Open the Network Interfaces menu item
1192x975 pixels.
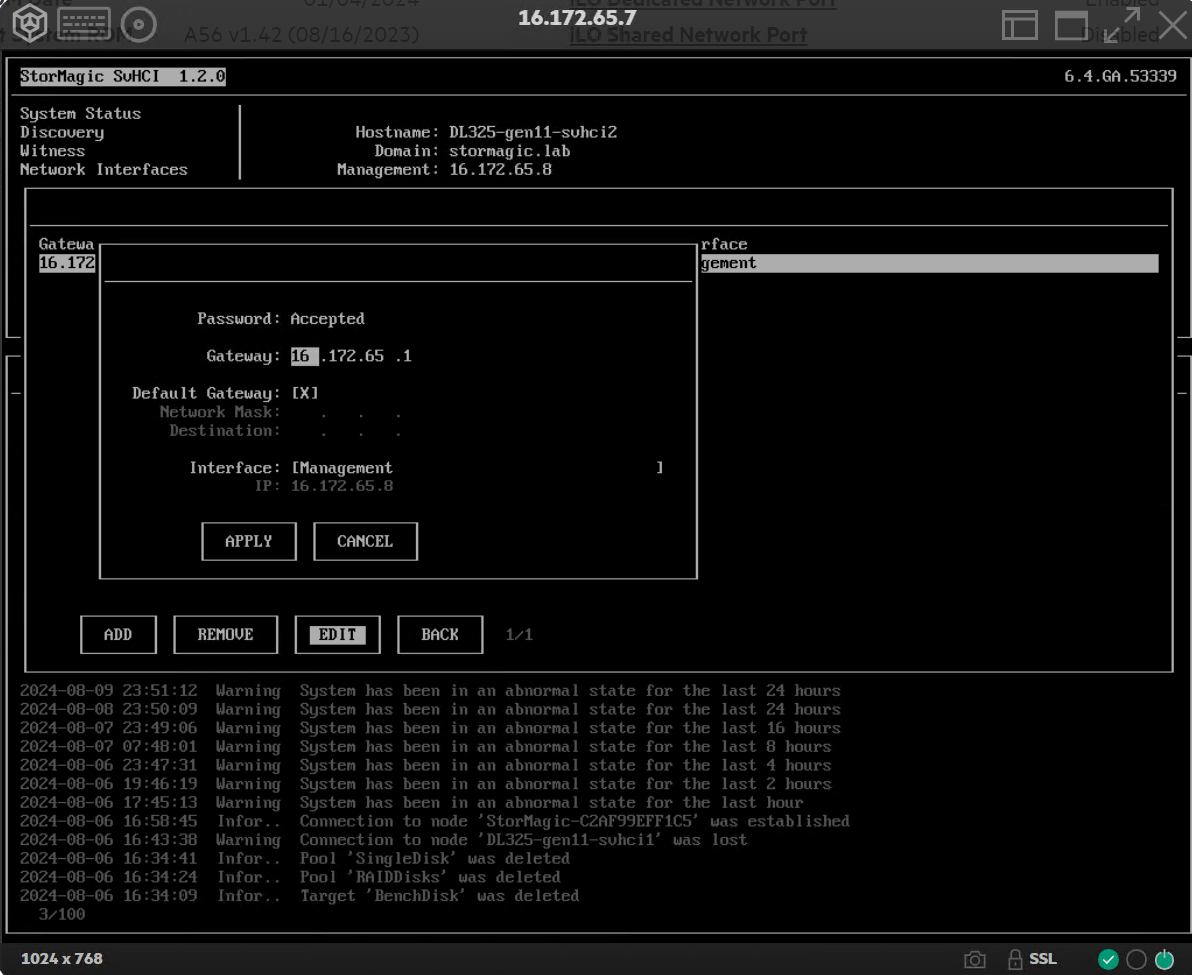tap(103, 169)
